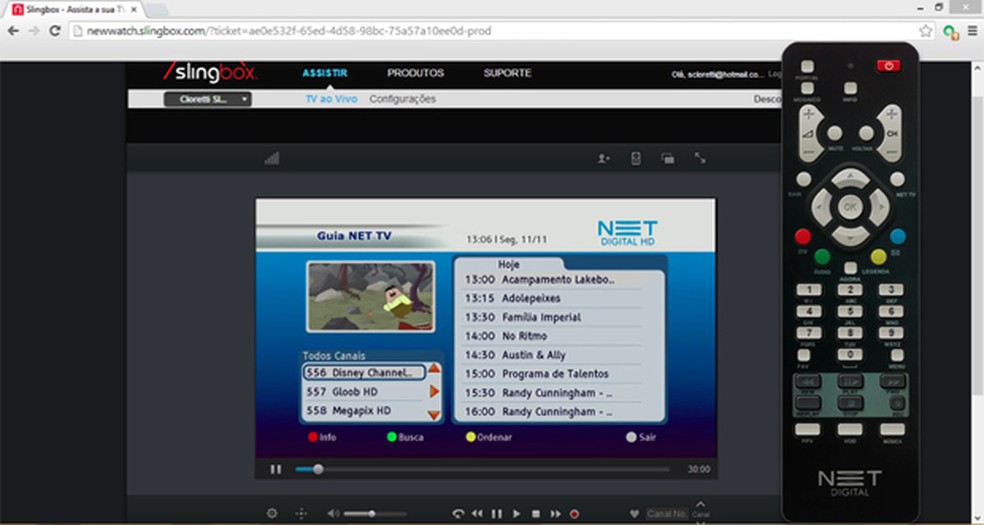Open the player settings gear icon
Image resolution: width=984 pixels, height=525 pixels.
[x=272, y=513]
